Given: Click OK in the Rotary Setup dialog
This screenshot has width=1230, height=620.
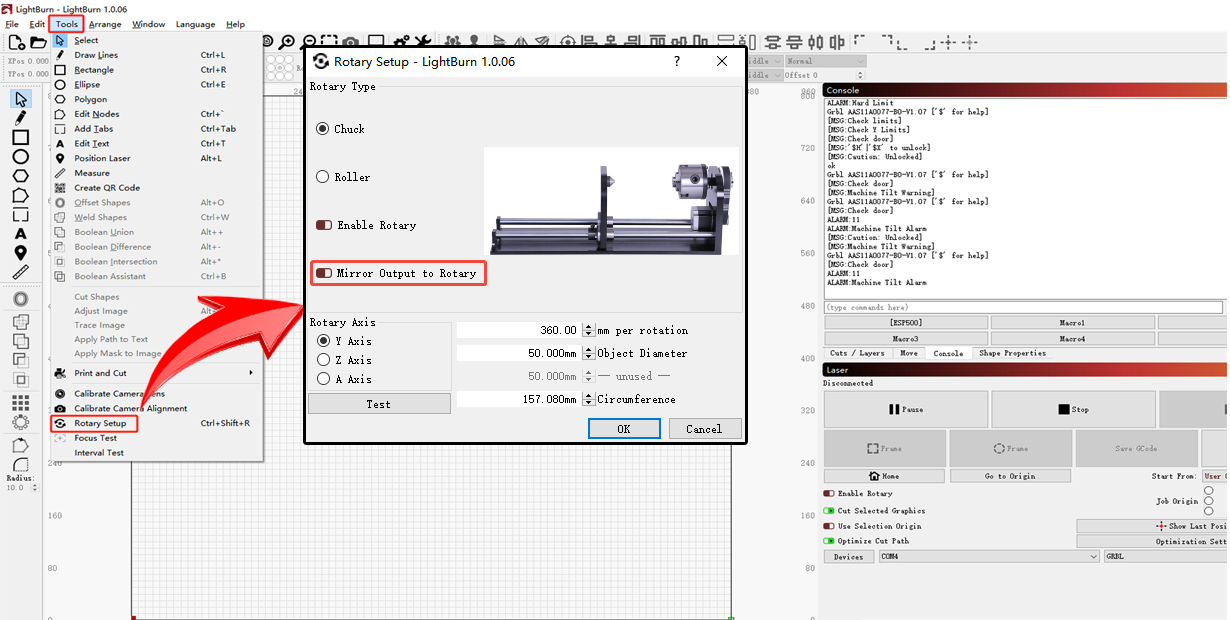Looking at the screenshot, I should 624,429.
